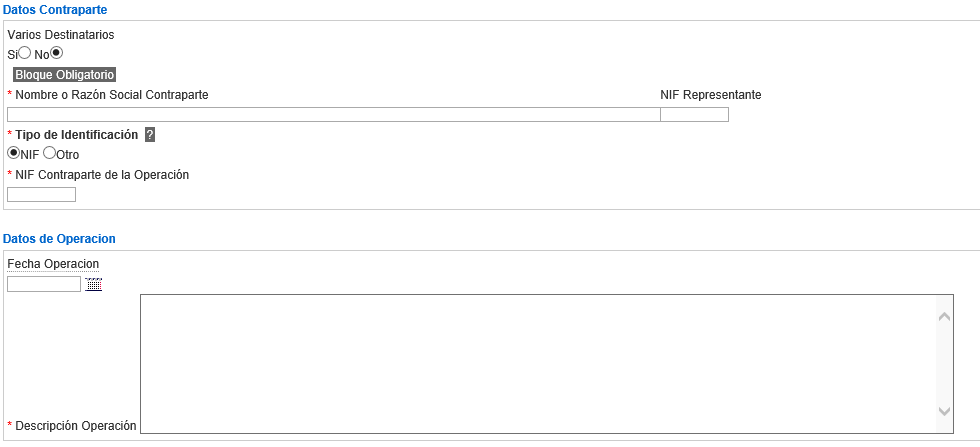
Task: Focus the Nombre o Razón Social Contraparte field
Action: pos(334,114)
